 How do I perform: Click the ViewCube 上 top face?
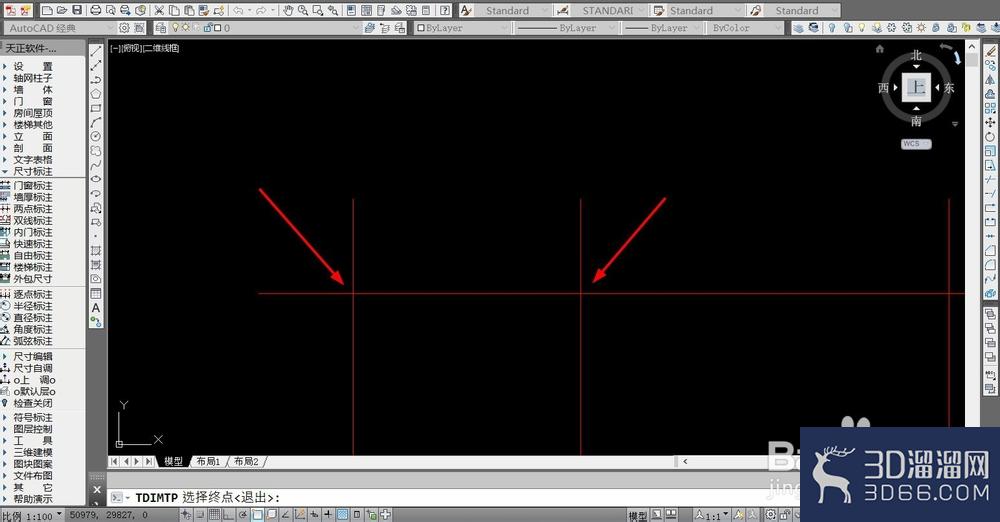point(916,87)
